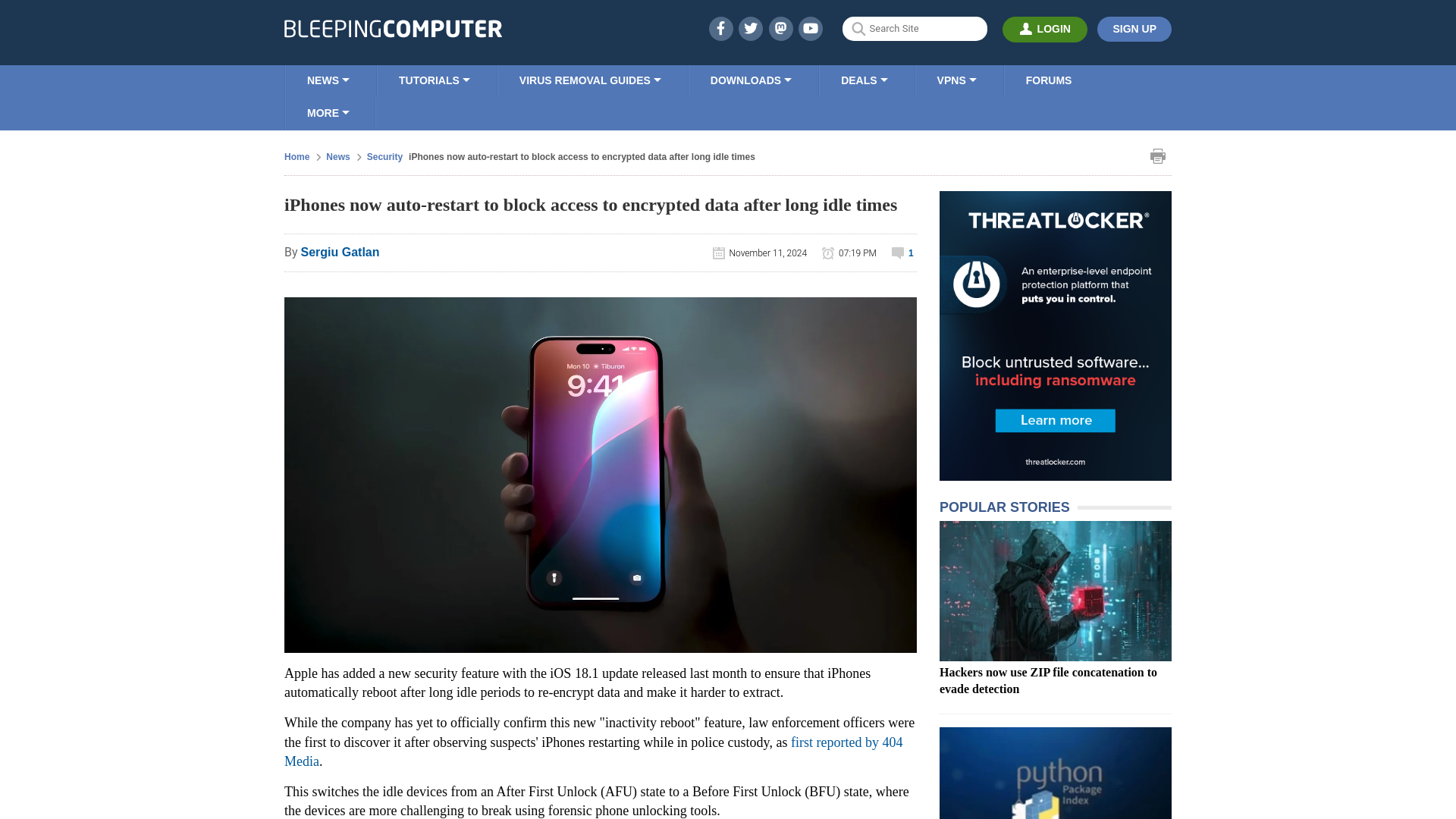This screenshot has height=819, width=1456.
Task: Open the Twitter social icon link
Action: click(750, 28)
